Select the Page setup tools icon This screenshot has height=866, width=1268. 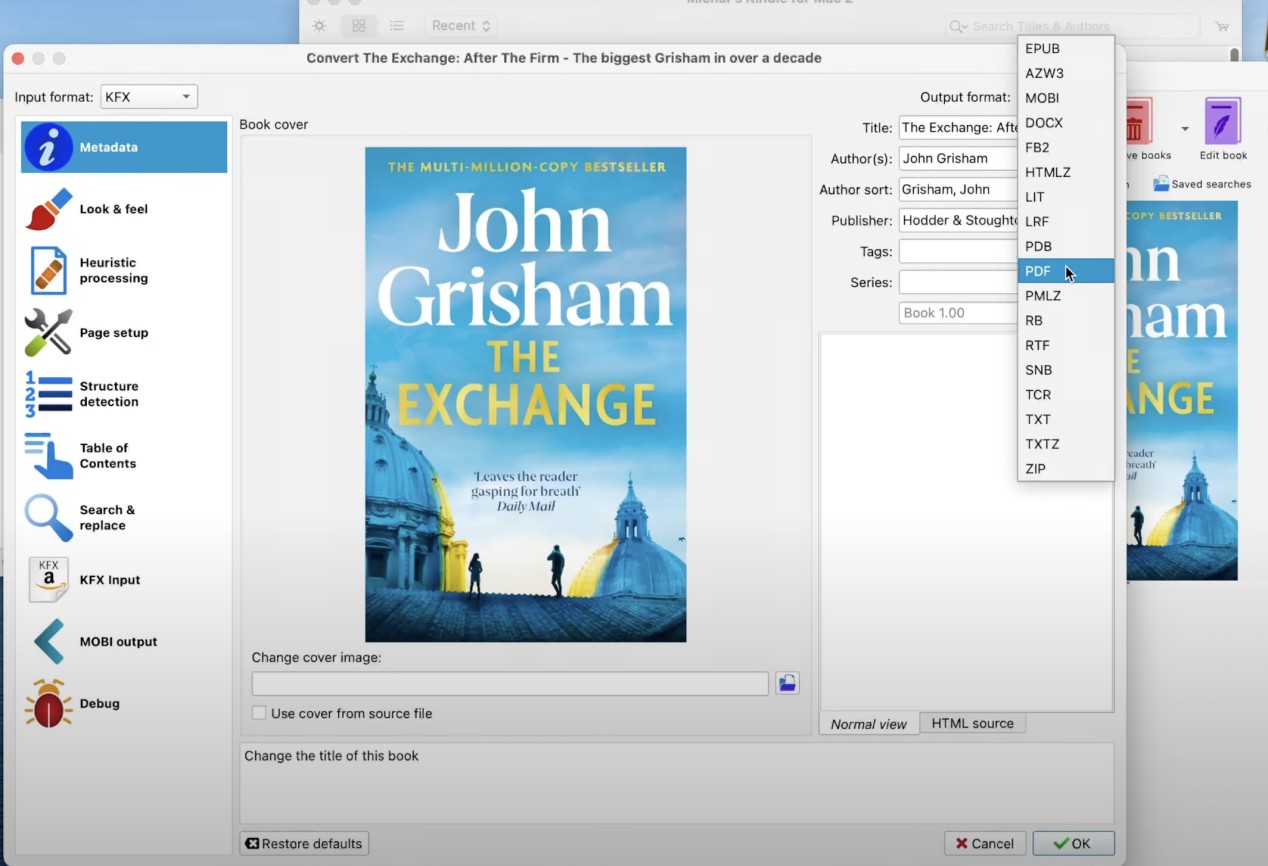coord(48,333)
